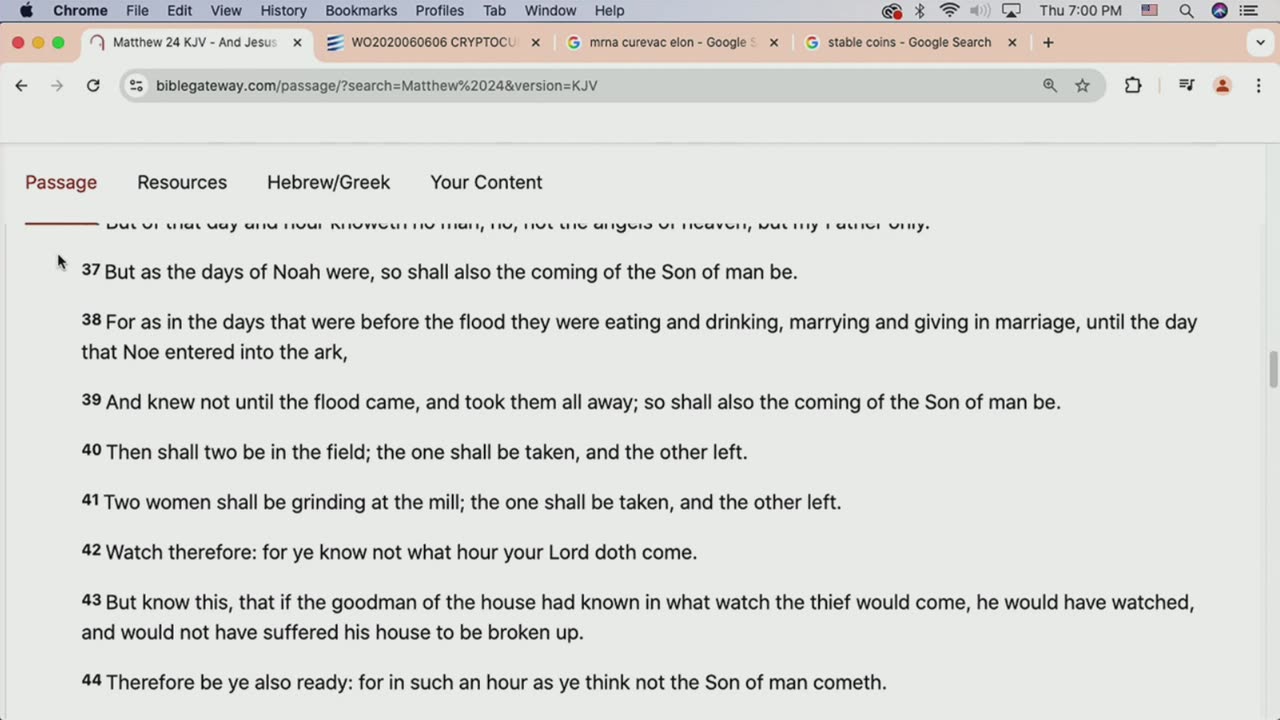Select the Hebrew/Greek page tab
1280x720 pixels.
coord(329,183)
